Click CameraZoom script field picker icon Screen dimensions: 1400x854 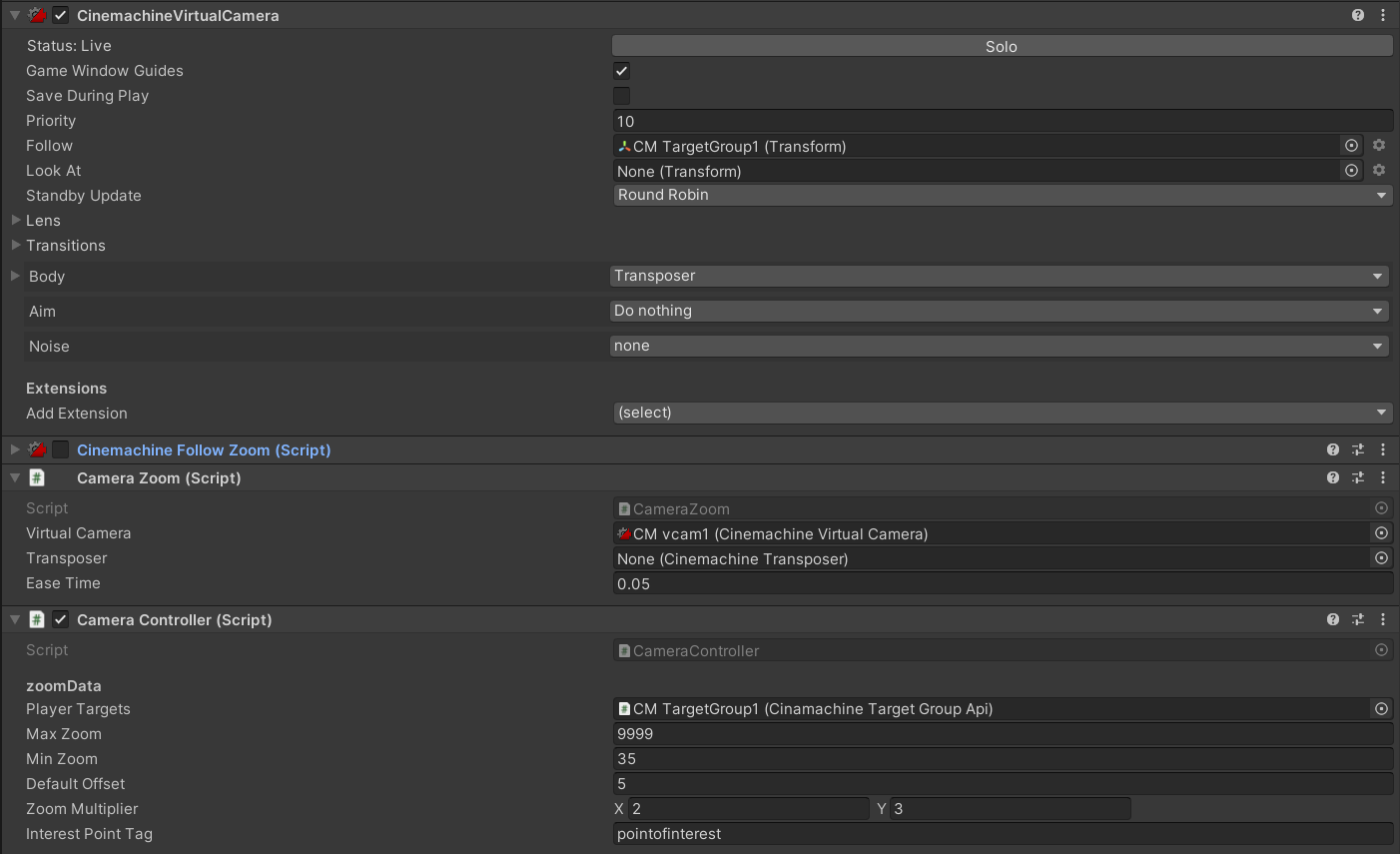coord(1382,508)
